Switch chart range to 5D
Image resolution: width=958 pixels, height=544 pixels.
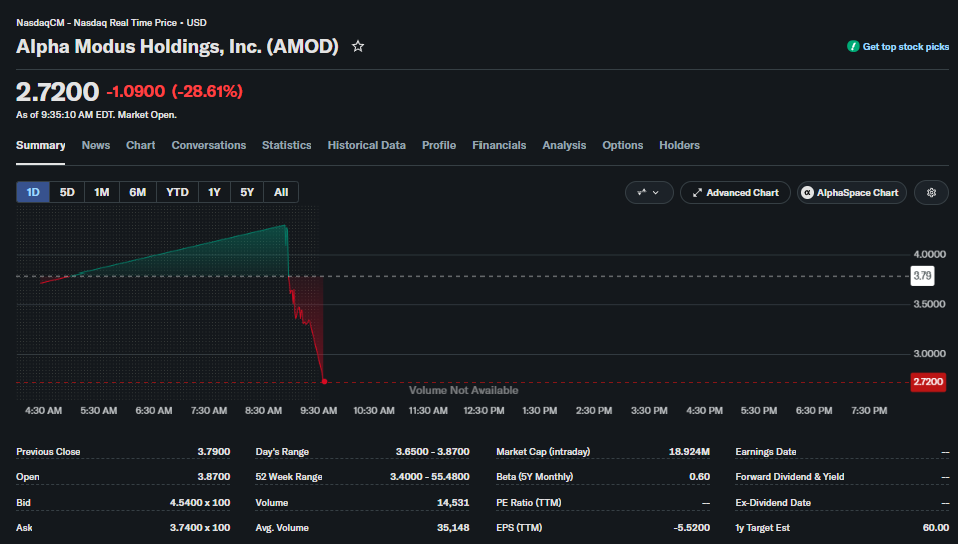click(x=67, y=192)
